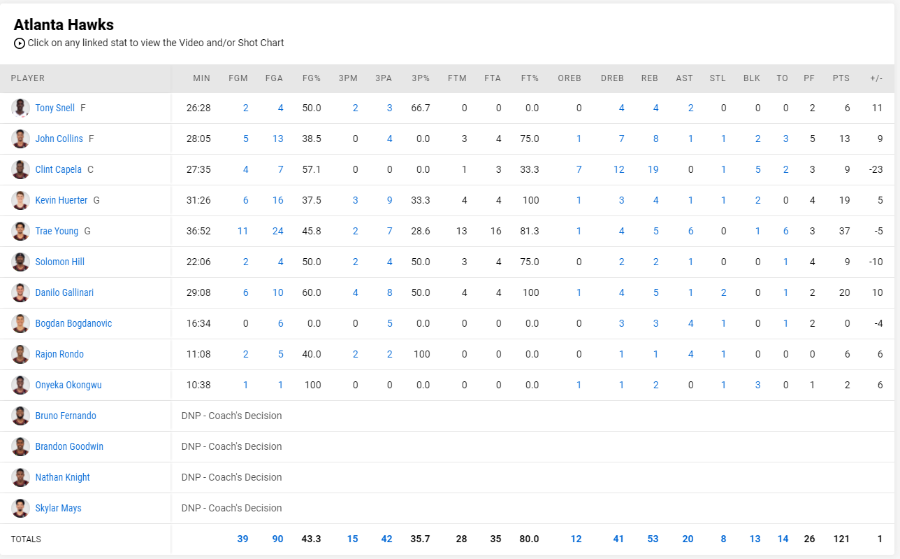This screenshot has height=559, width=900.
Task: Click team total 121 points value
Action: pos(841,539)
